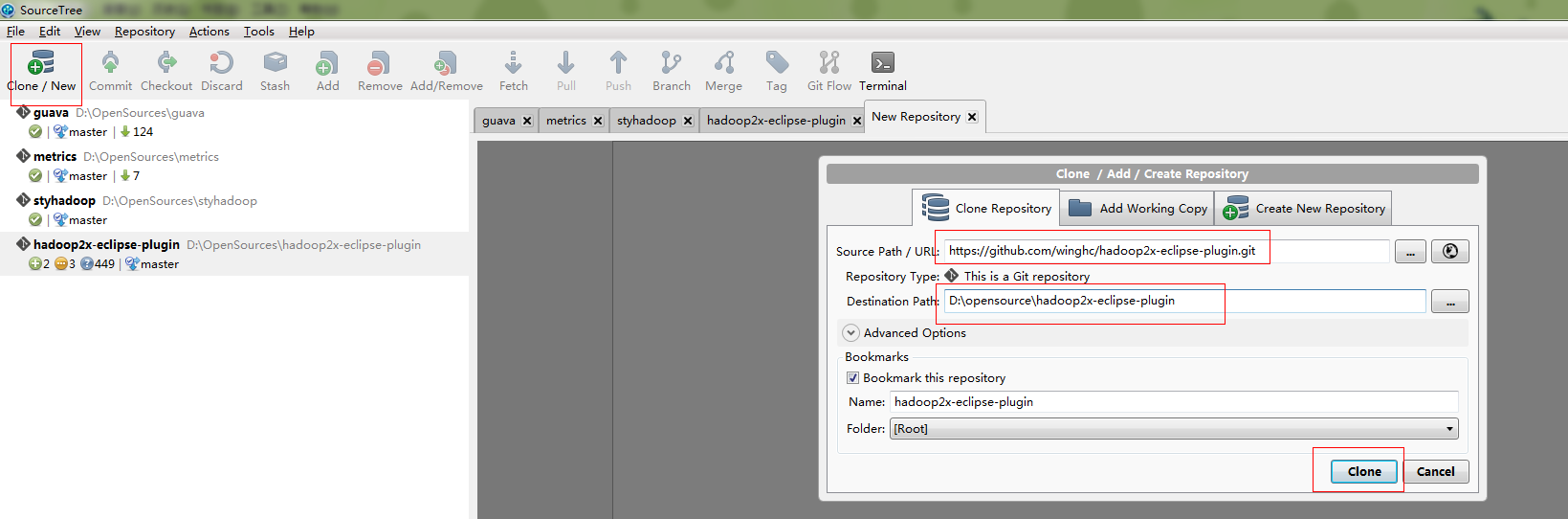Open the Actions menu

209,32
